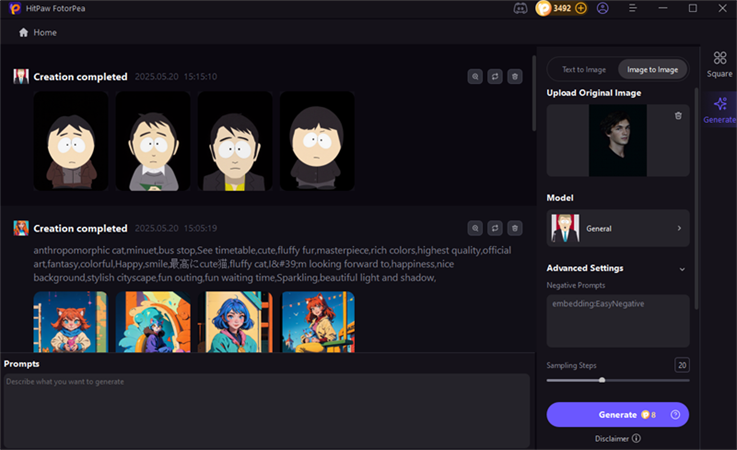This screenshot has width=737, height=450.
Task: Open the Square sidebar tab
Action: [x=720, y=64]
